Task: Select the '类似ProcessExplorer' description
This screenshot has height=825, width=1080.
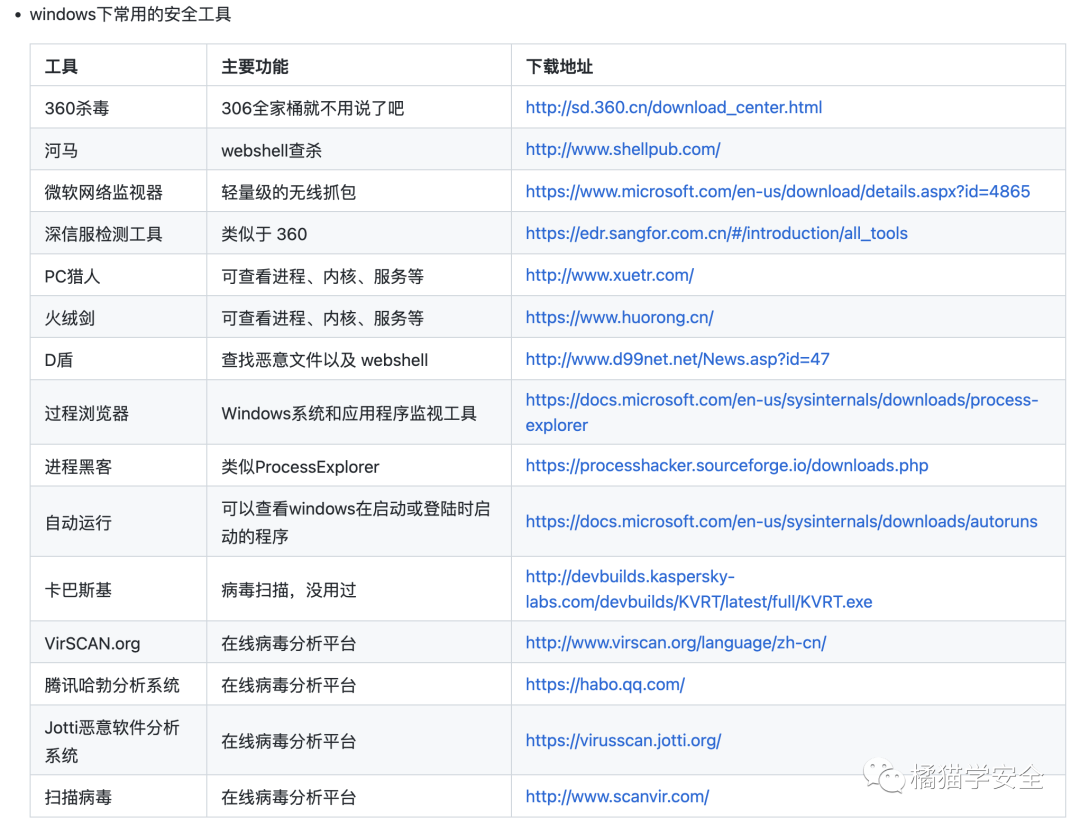Action: click(x=300, y=467)
